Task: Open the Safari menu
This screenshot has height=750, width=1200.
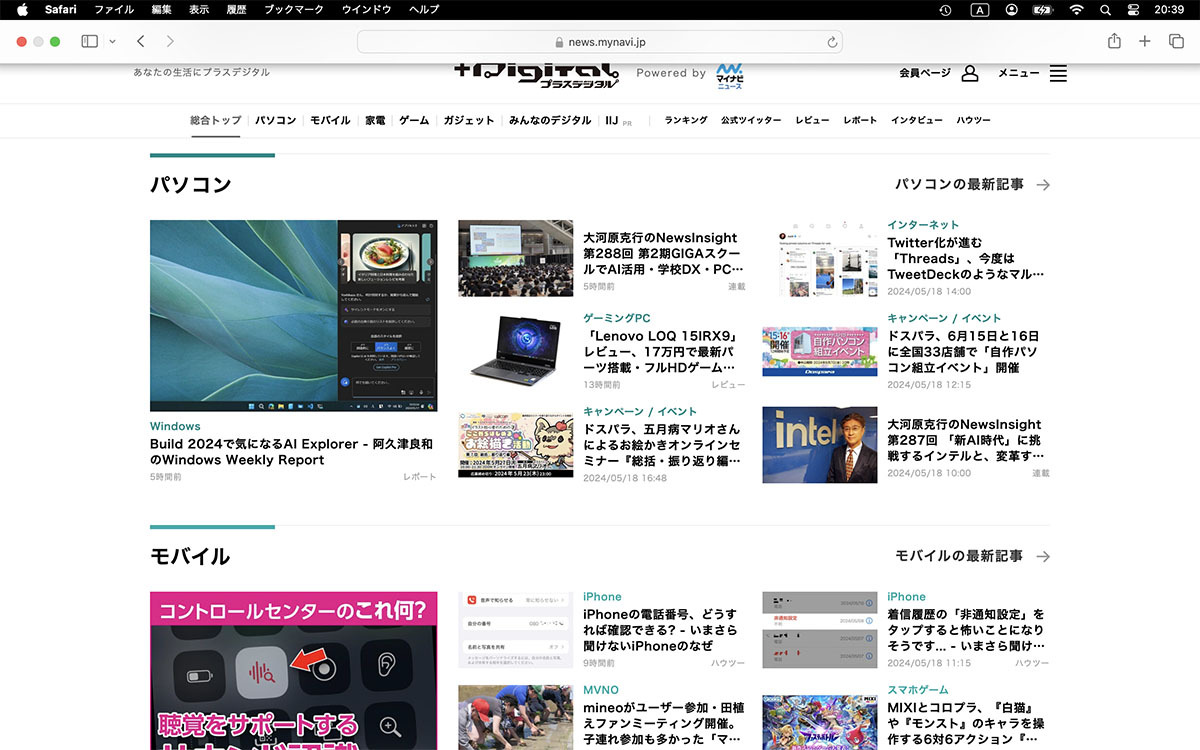Action: coord(61,9)
